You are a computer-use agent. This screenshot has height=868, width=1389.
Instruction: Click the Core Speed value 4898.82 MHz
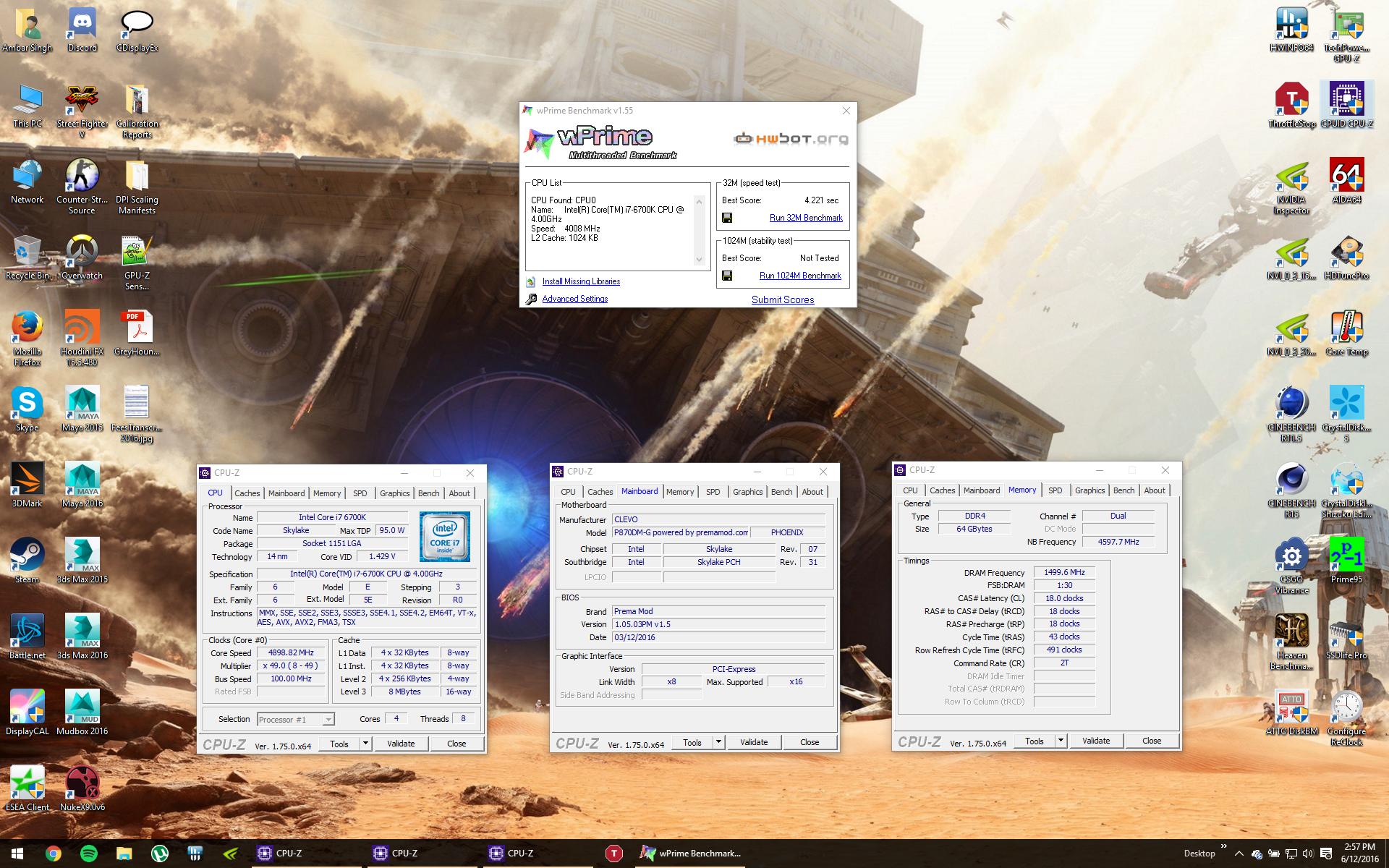click(x=291, y=652)
